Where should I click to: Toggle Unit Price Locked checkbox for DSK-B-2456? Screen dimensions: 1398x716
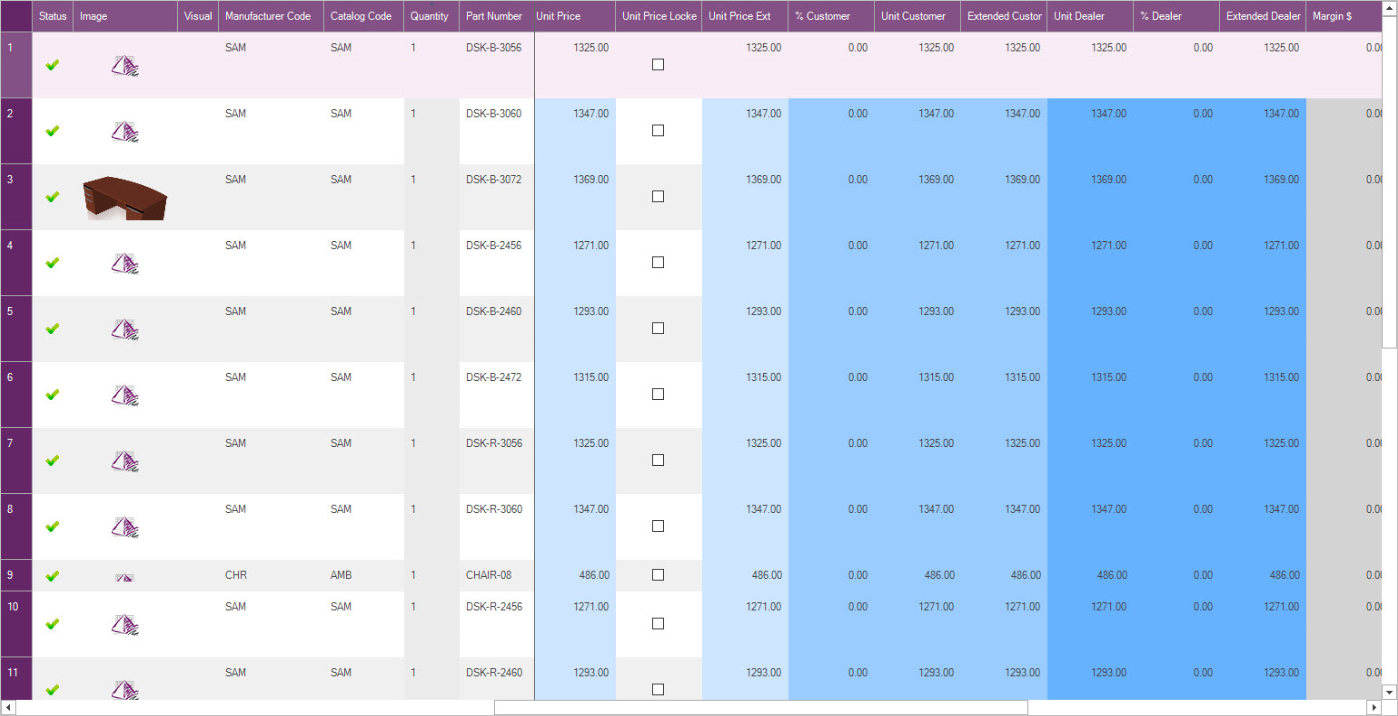[x=658, y=263]
